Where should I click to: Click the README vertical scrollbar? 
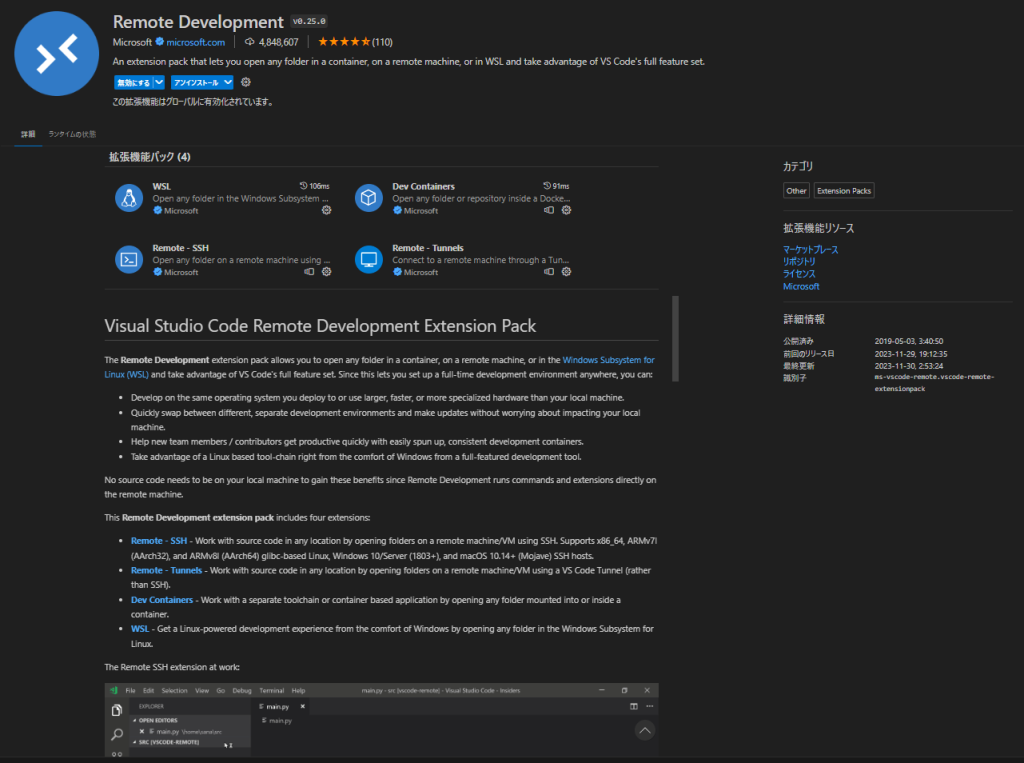pyautogui.click(x=675, y=338)
